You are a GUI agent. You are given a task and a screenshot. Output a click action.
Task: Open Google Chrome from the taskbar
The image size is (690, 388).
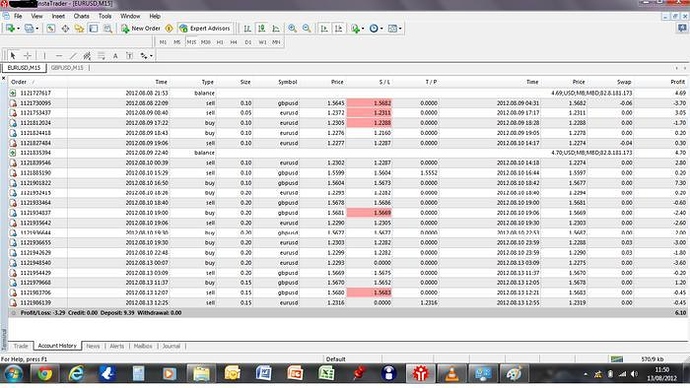[44, 373]
